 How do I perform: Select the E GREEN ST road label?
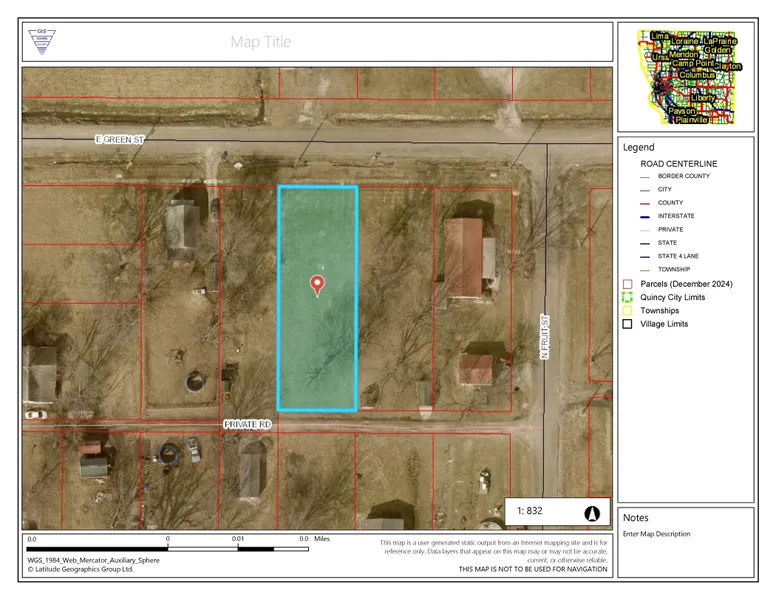pyautogui.click(x=120, y=141)
